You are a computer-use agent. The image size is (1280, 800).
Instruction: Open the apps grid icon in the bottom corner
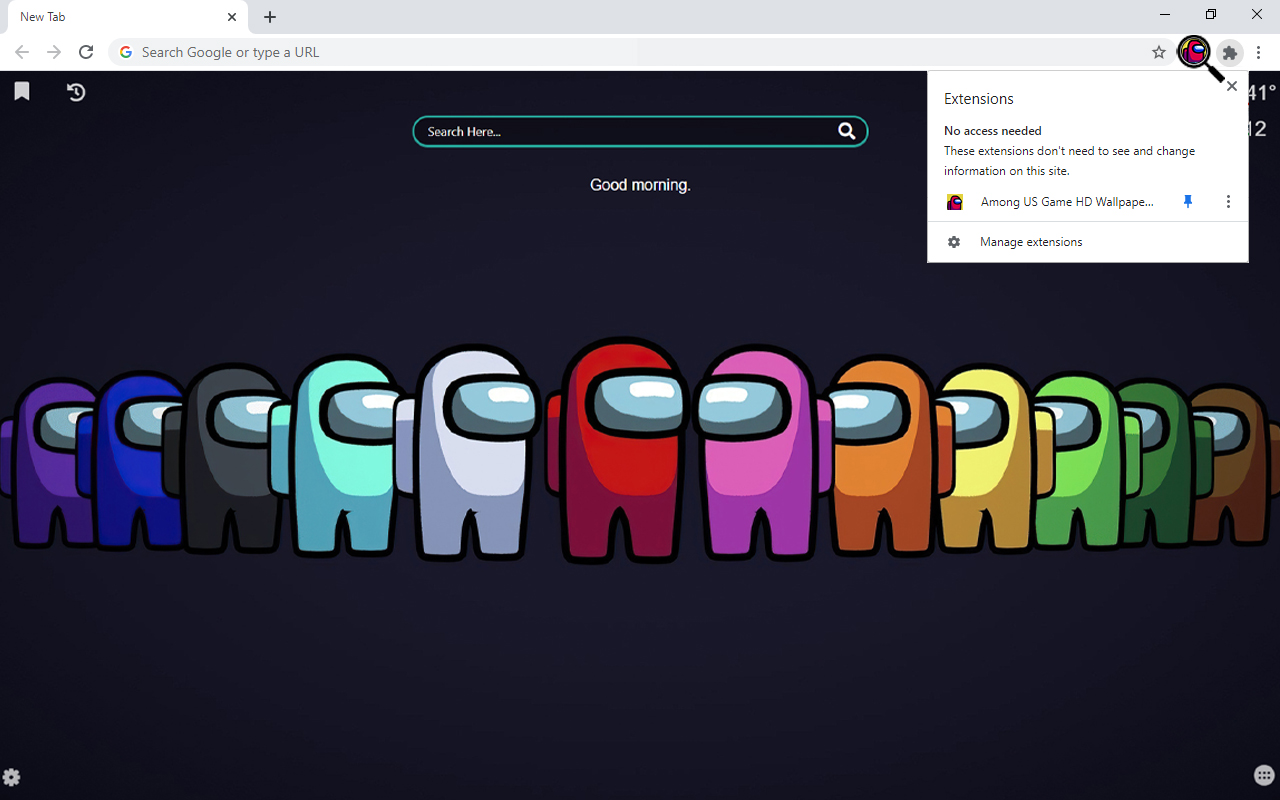[1264, 775]
